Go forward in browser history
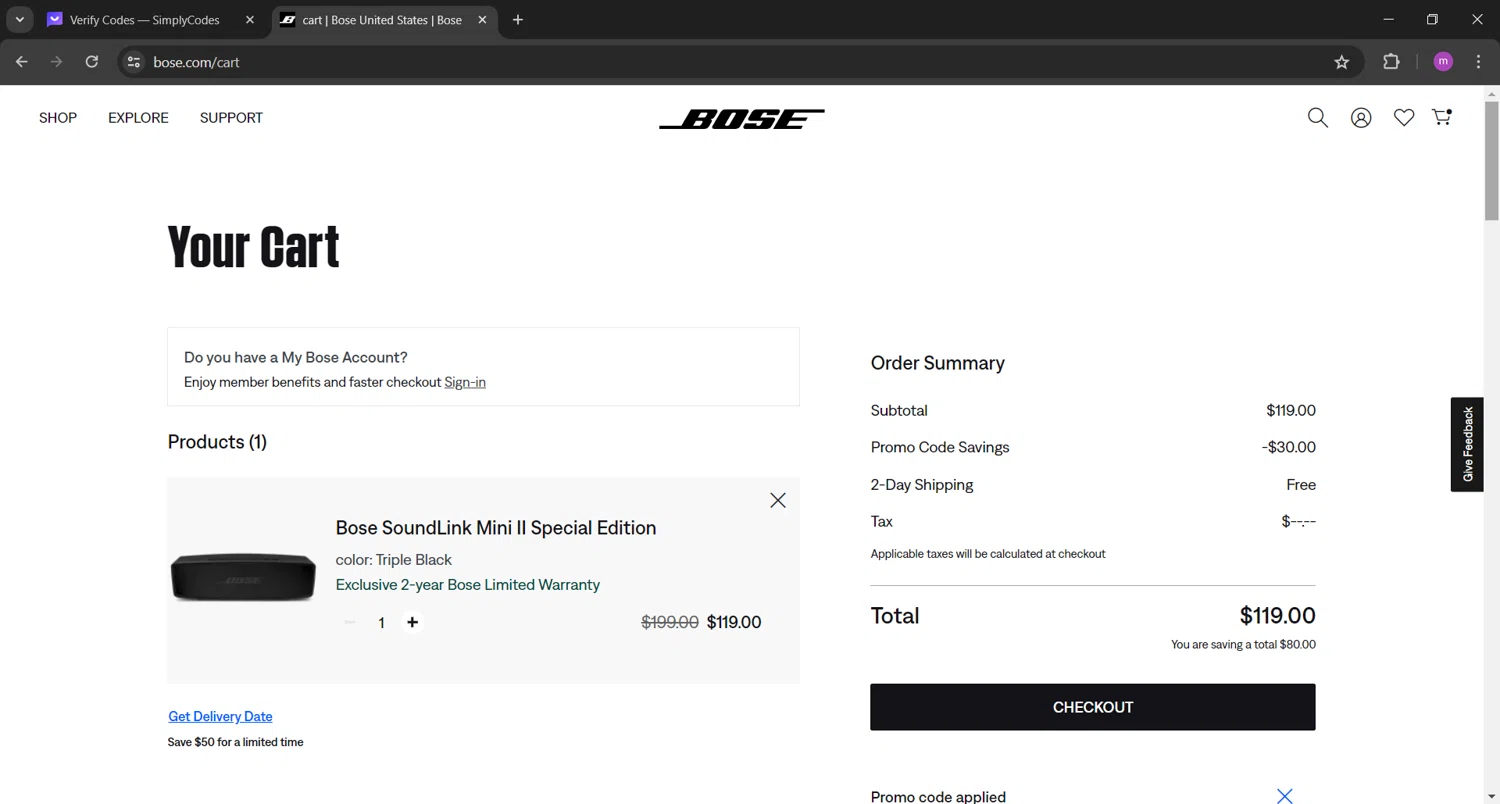 57,62
